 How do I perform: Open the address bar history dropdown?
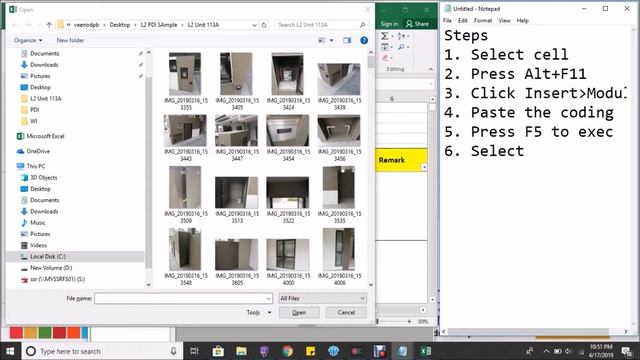pyautogui.click(x=254, y=25)
